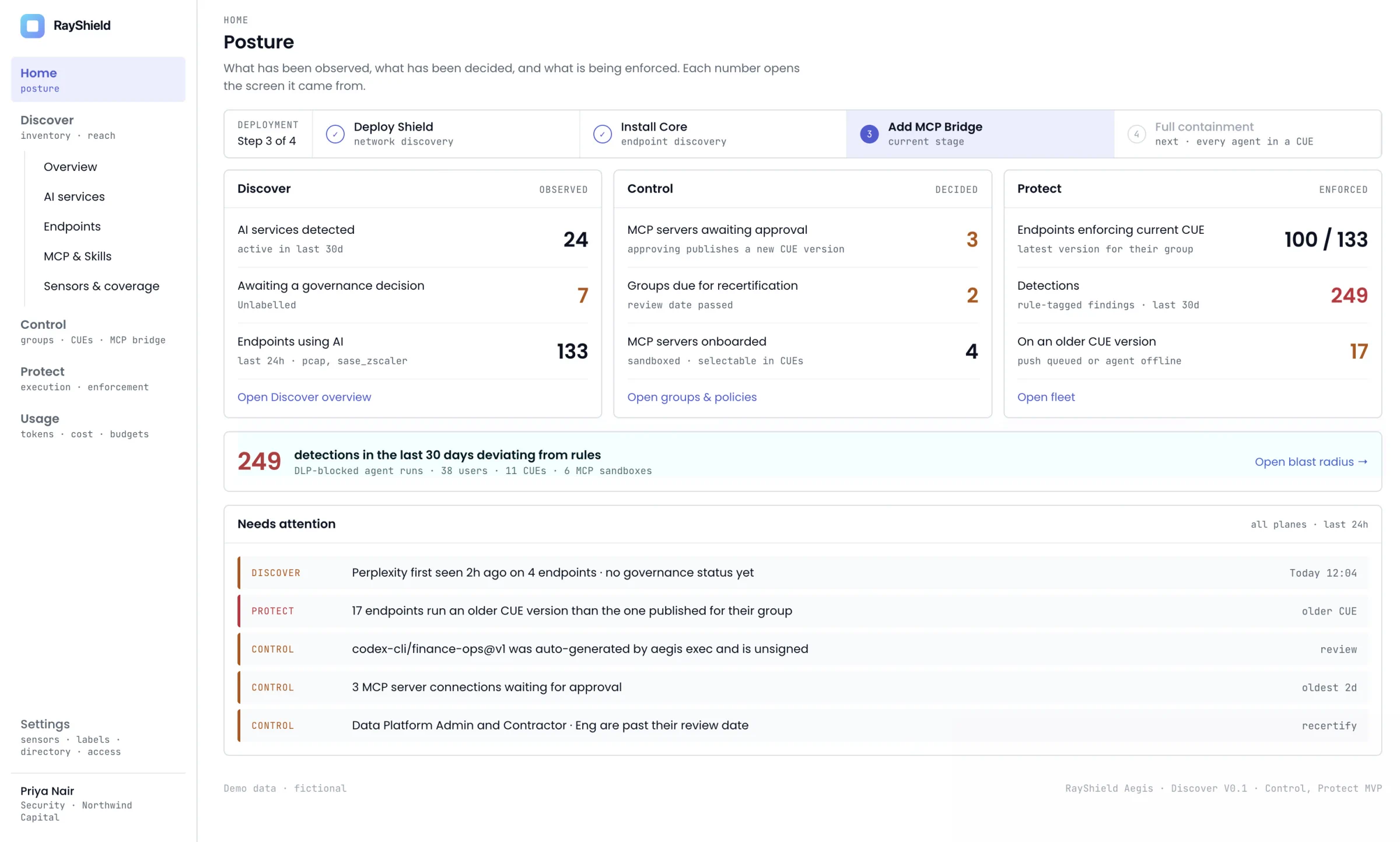Open the Endpoints using AI count 133
Screen dimensions: 1400x842
572,352
